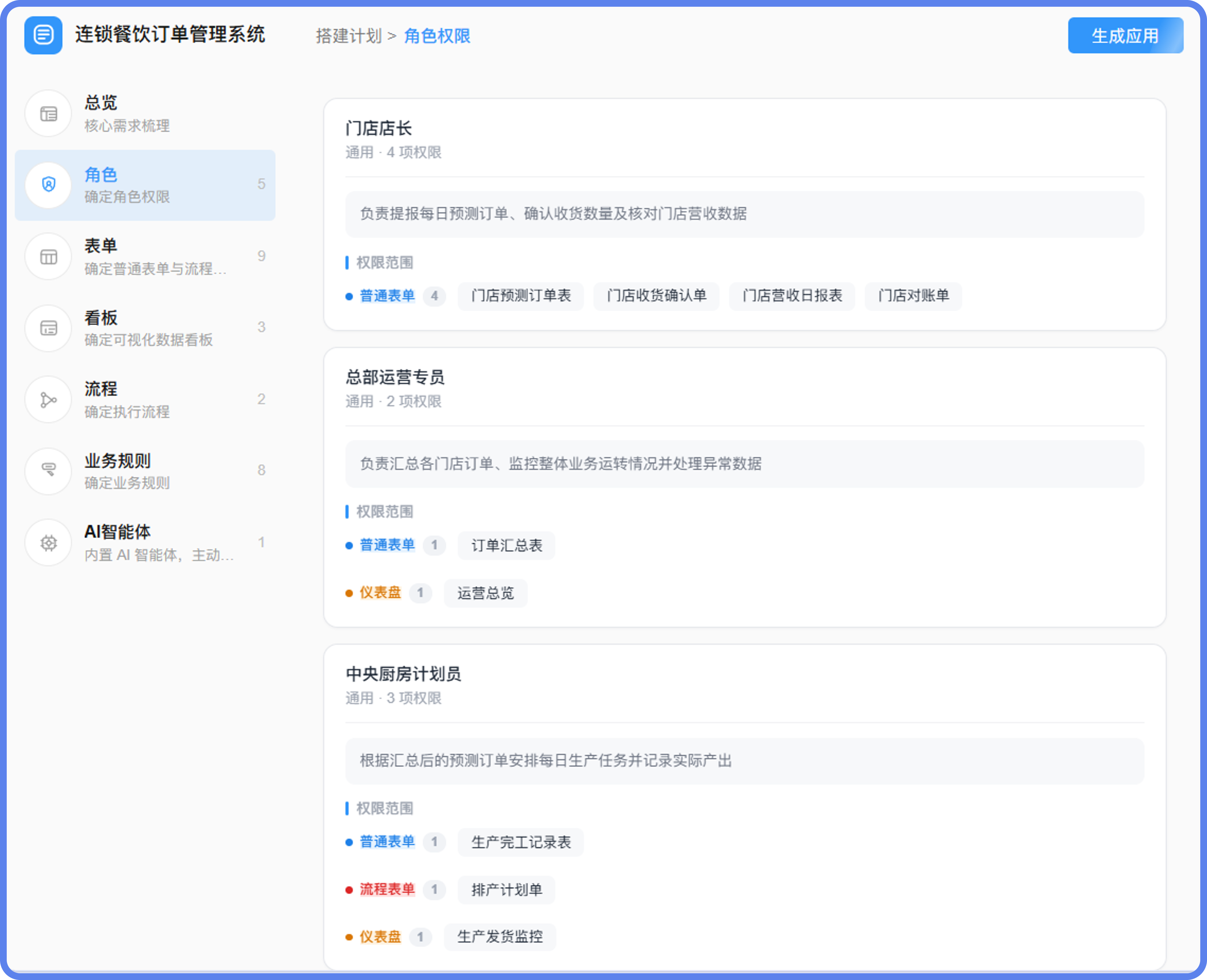This screenshot has height=980, width=1207.
Task: Click the 看板 dashboard icon
Action: (x=48, y=328)
